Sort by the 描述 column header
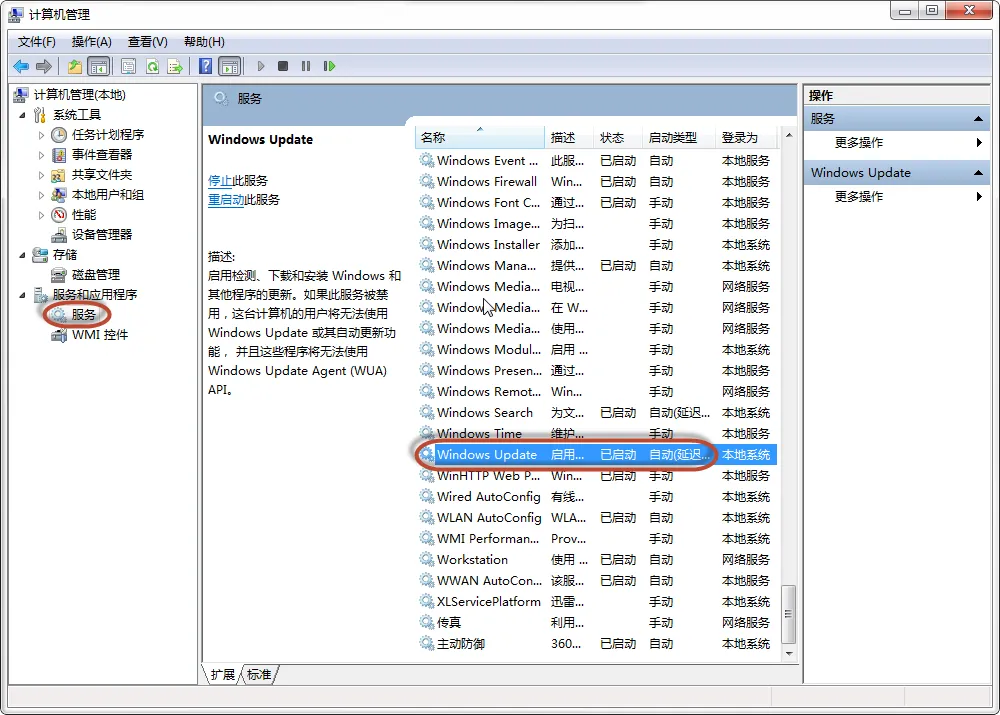The image size is (1000, 715). 570,137
